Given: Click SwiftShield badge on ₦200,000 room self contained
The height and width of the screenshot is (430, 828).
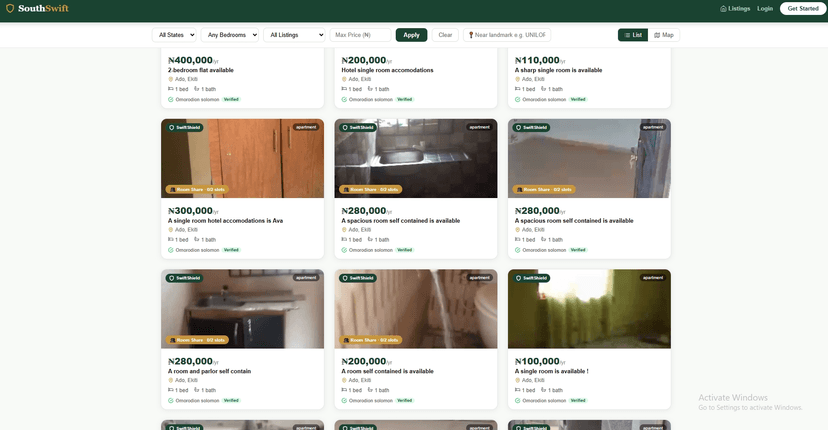Looking at the screenshot, I should (x=357, y=278).
